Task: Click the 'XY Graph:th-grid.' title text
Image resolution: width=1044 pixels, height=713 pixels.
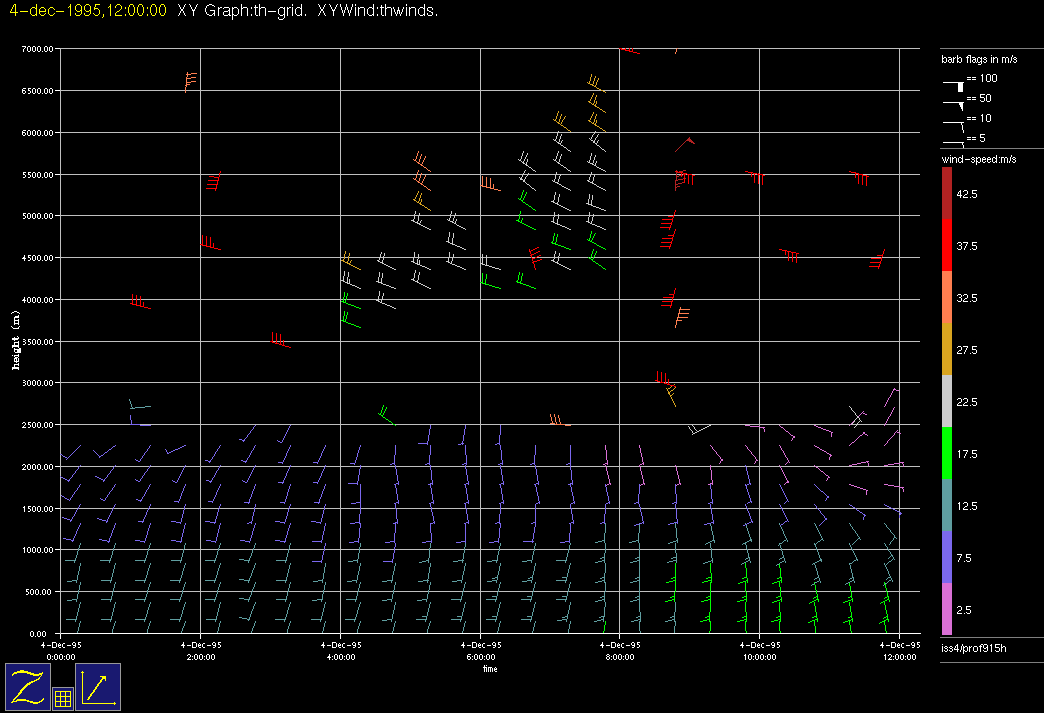Action: pos(242,11)
